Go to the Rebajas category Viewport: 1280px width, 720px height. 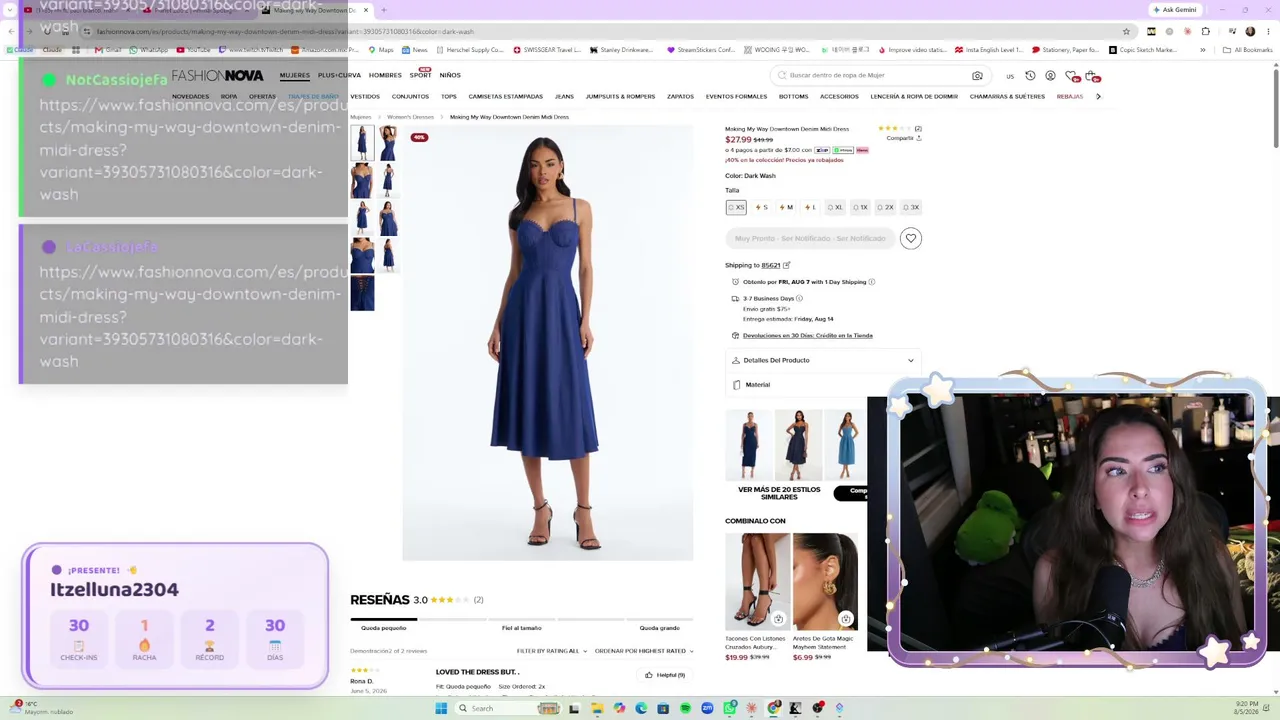click(1070, 96)
